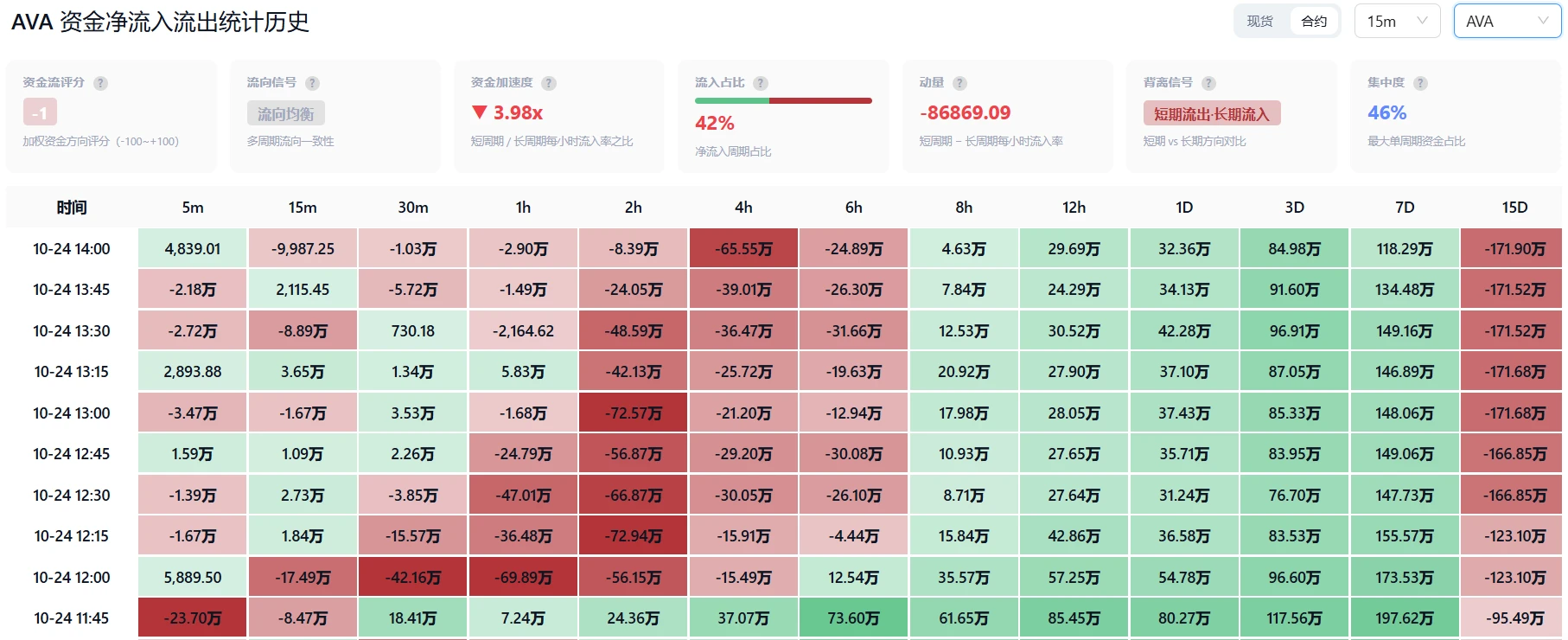Click the 时间 column header
This screenshot has width=1568, height=640.
(x=72, y=208)
